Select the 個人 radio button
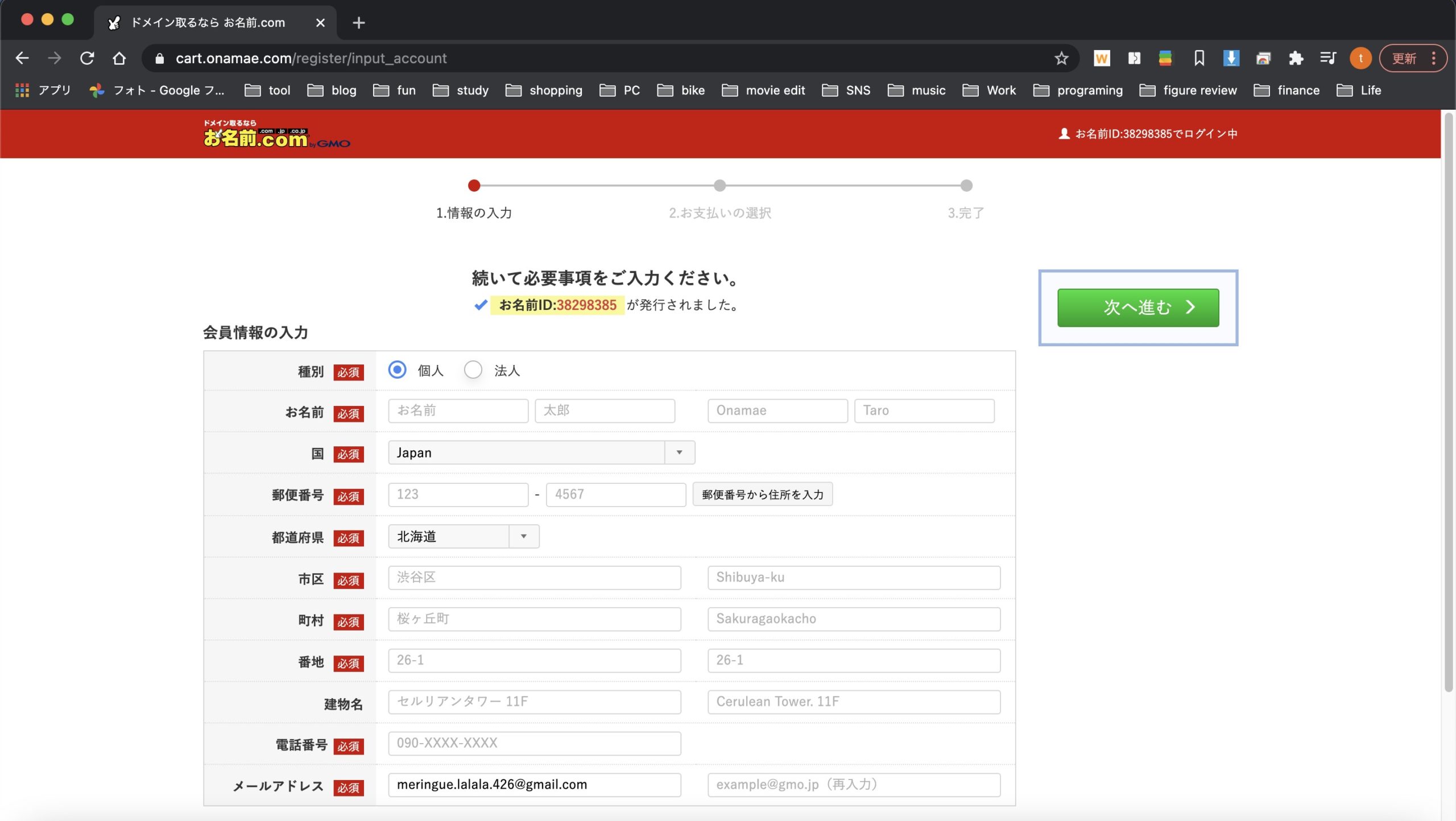 click(398, 370)
